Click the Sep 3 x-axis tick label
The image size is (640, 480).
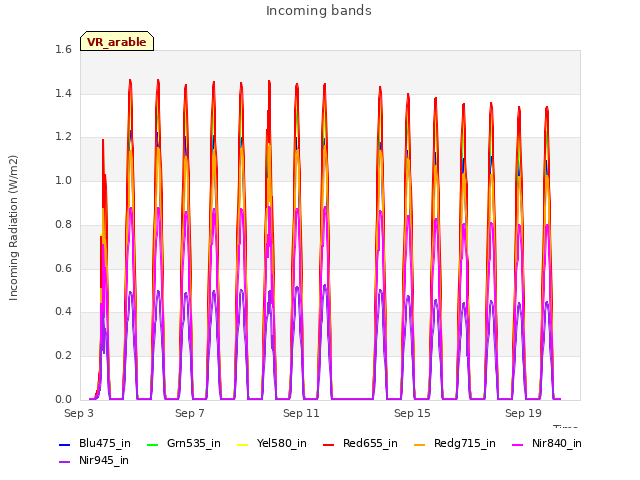point(79,413)
